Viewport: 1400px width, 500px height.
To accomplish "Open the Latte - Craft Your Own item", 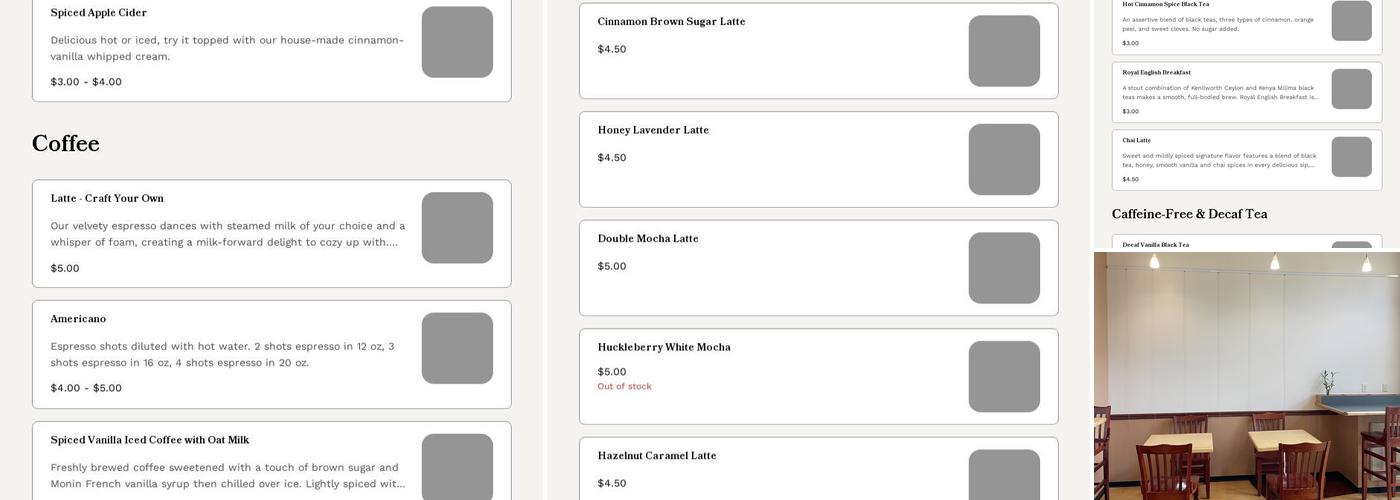I will click(x=107, y=199).
